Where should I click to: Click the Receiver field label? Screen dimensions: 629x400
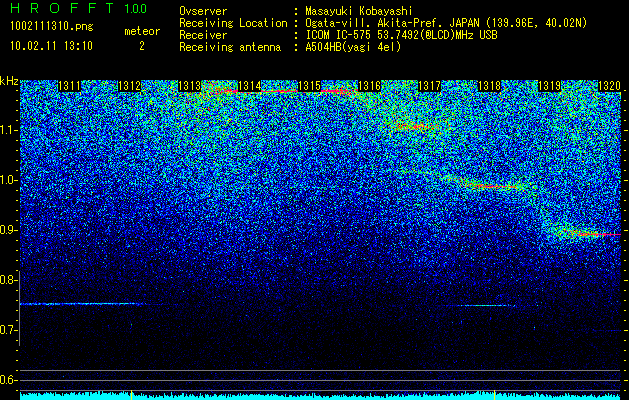tap(203, 35)
